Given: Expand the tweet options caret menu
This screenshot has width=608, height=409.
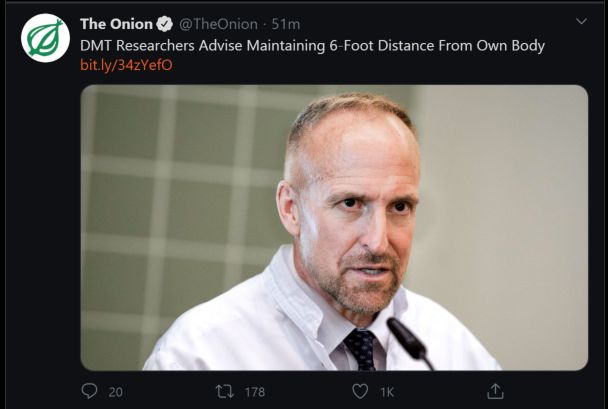Looking at the screenshot, I should pos(581,22).
